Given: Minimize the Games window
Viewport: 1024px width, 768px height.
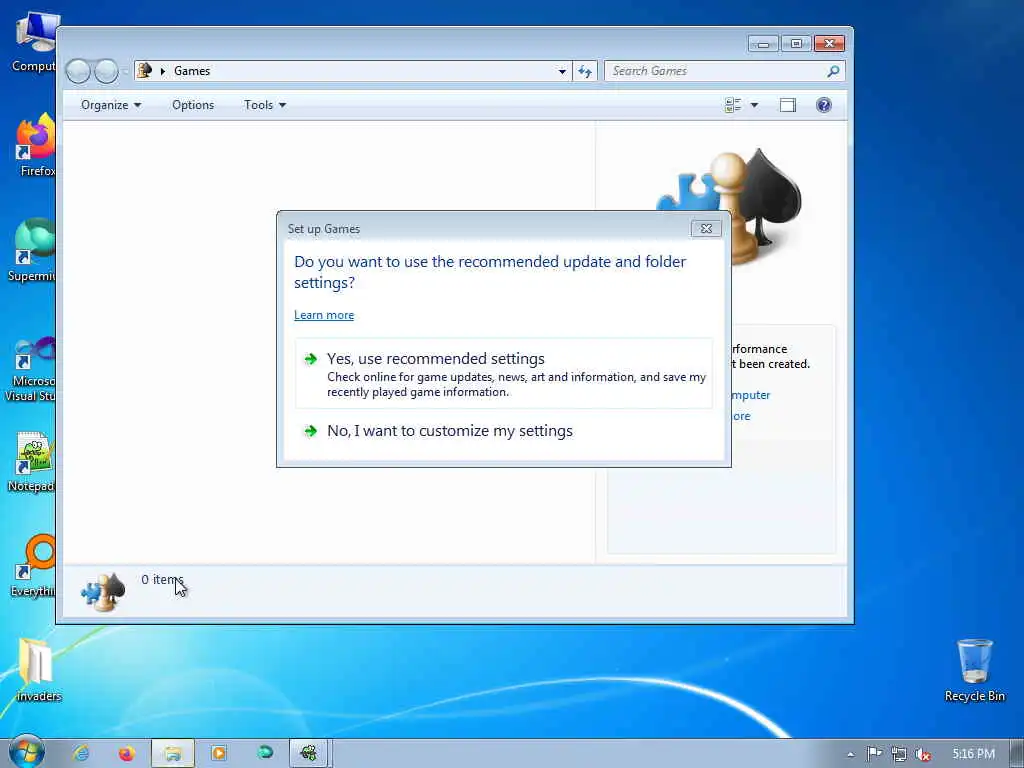Looking at the screenshot, I should [763, 44].
